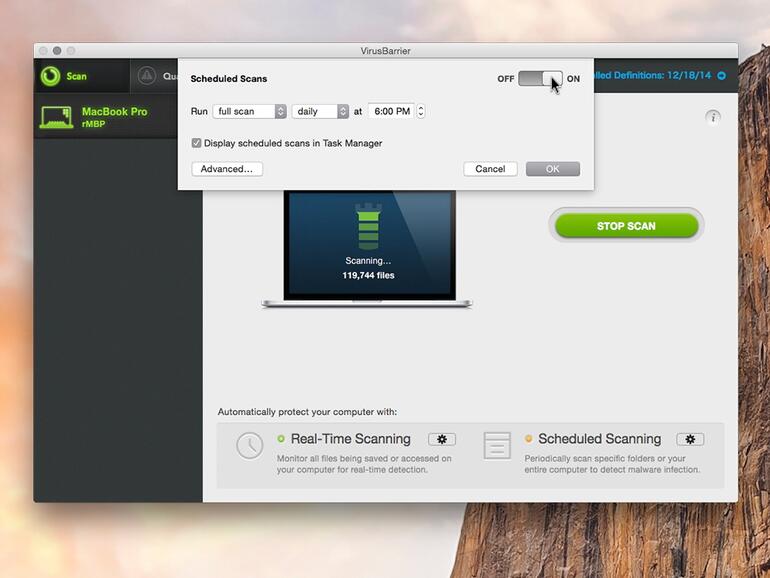Click the scanning laptop illustration
The image size is (770, 578).
(x=367, y=249)
